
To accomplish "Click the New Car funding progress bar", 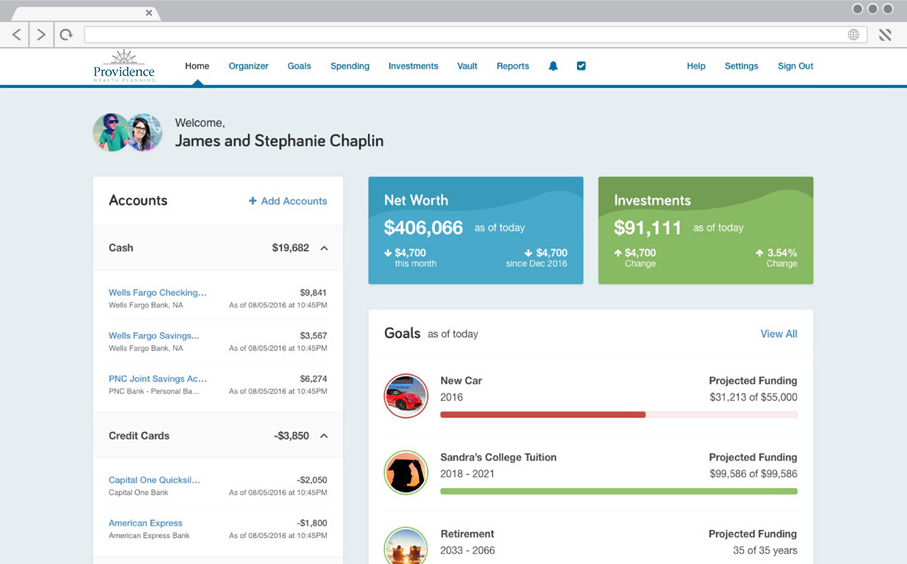I will click(618, 414).
